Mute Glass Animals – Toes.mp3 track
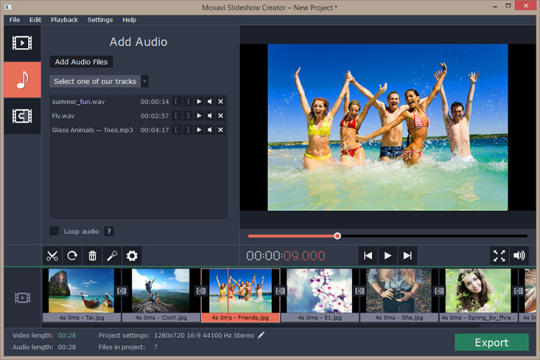The width and height of the screenshot is (540, 360). coord(210,130)
